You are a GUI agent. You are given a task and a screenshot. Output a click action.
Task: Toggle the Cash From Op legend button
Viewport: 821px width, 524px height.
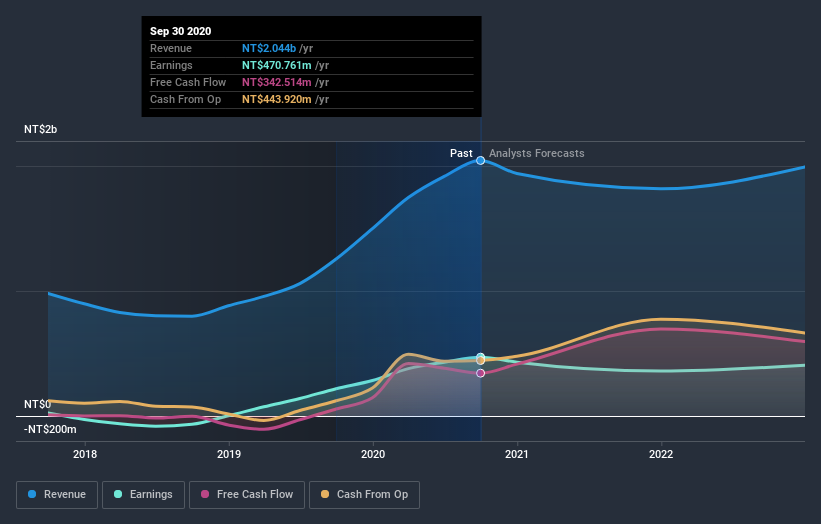364,495
